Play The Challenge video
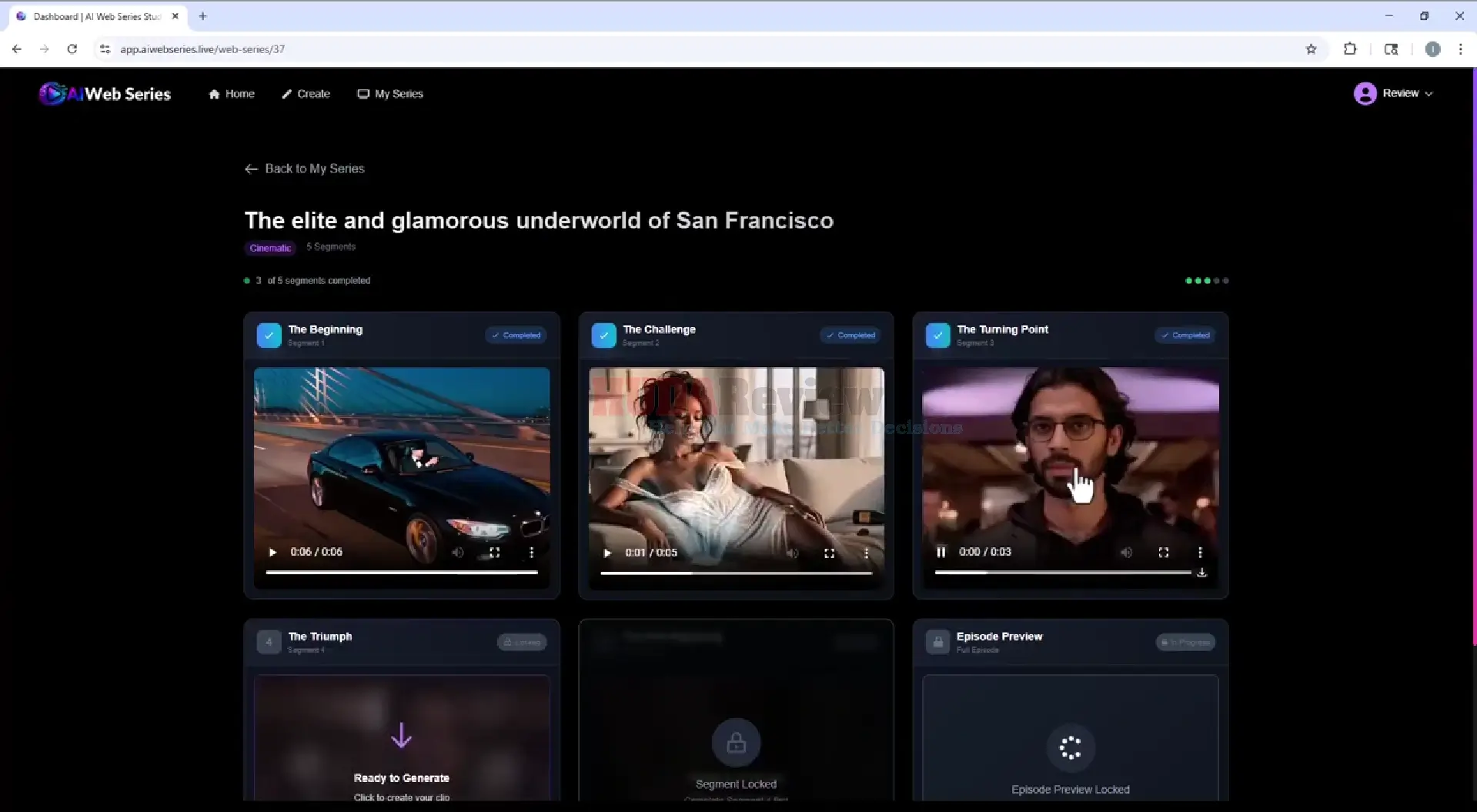 click(x=607, y=553)
